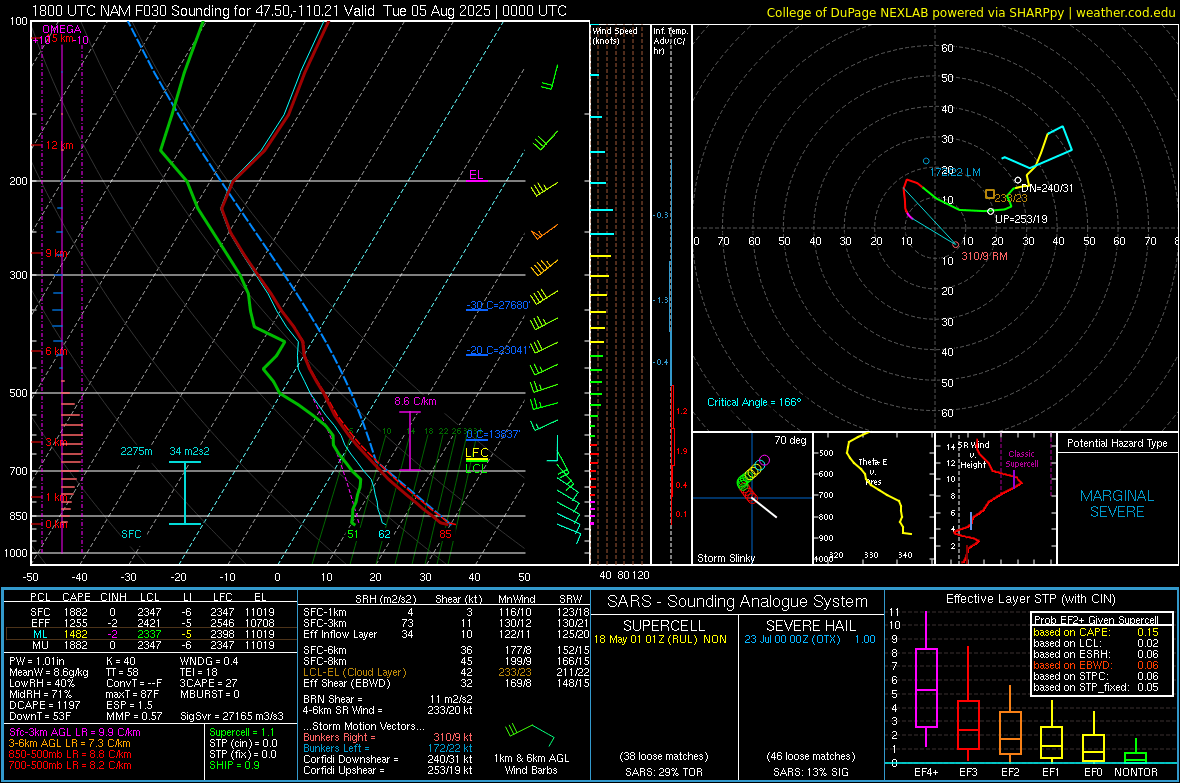Click green wind barb icon above '1km & 6km AGL'
The height and width of the screenshot is (783, 1180).
(x=530, y=733)
